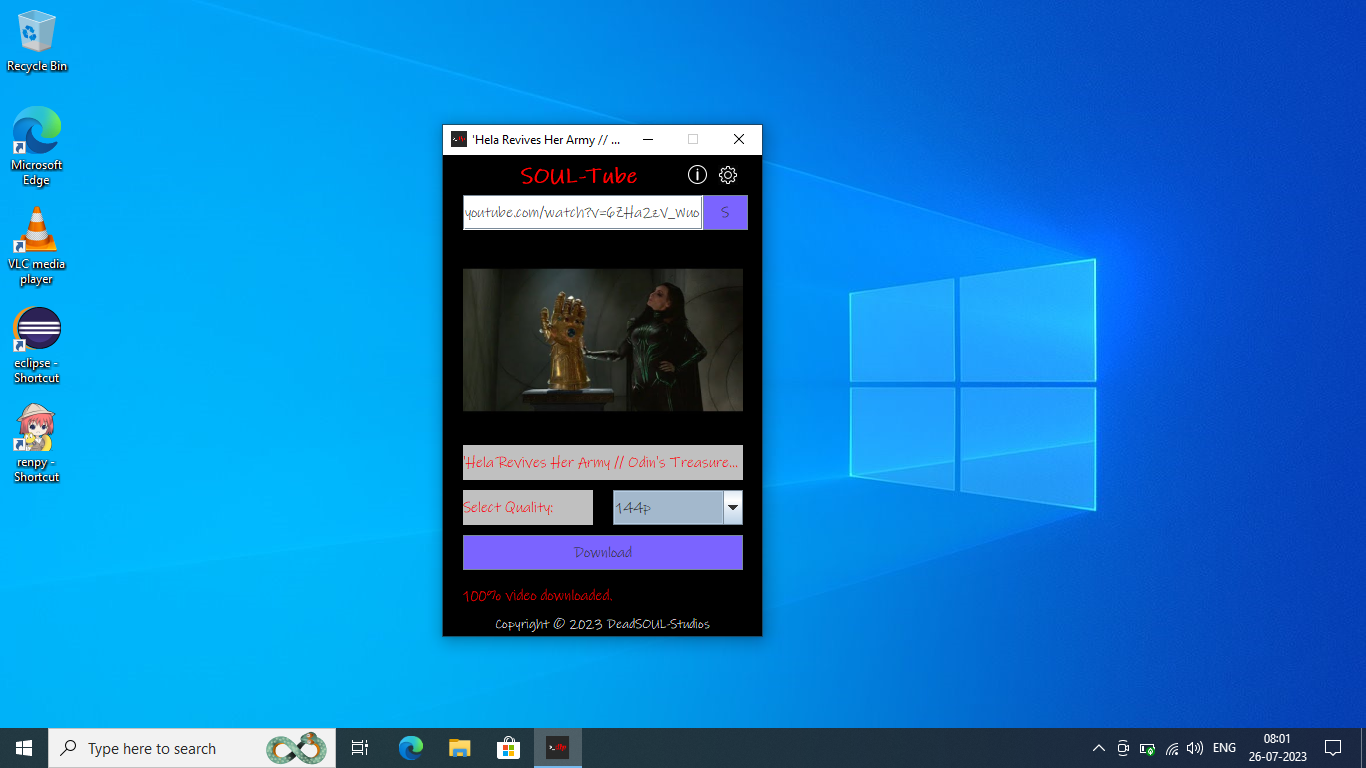This screenshot has height=768, width=1366.
Task: Open the Recycle Bin
Action: click(x=36, y=30)
